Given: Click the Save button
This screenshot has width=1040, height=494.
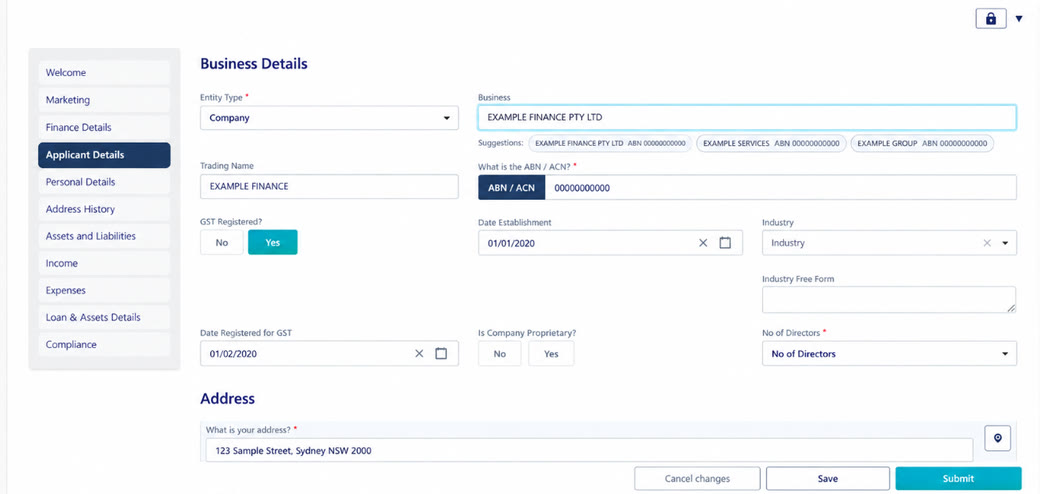Looking at the screenshot, I should (828, 479).
